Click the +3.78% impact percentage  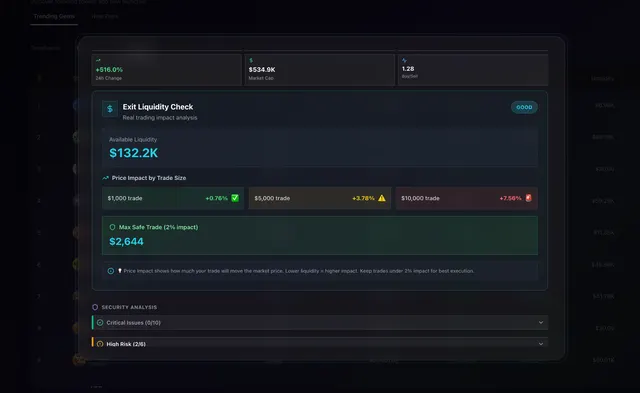[x=363, y=198]
